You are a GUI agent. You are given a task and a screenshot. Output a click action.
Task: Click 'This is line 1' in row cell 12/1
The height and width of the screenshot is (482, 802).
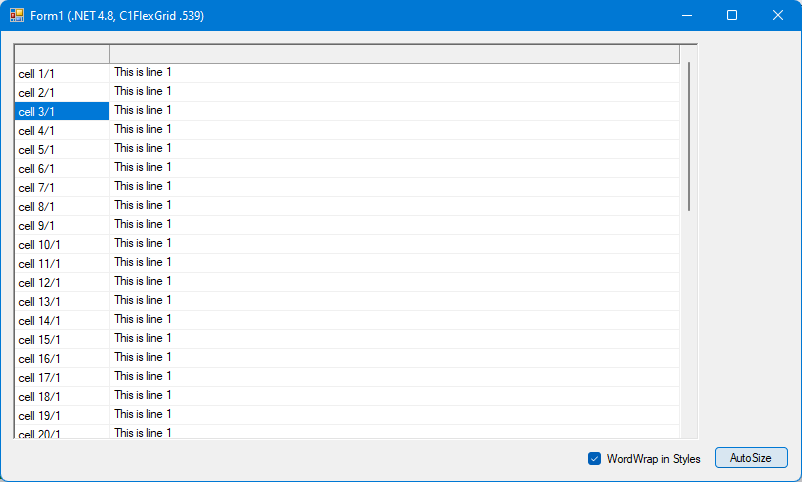click(x=143, y=280)
